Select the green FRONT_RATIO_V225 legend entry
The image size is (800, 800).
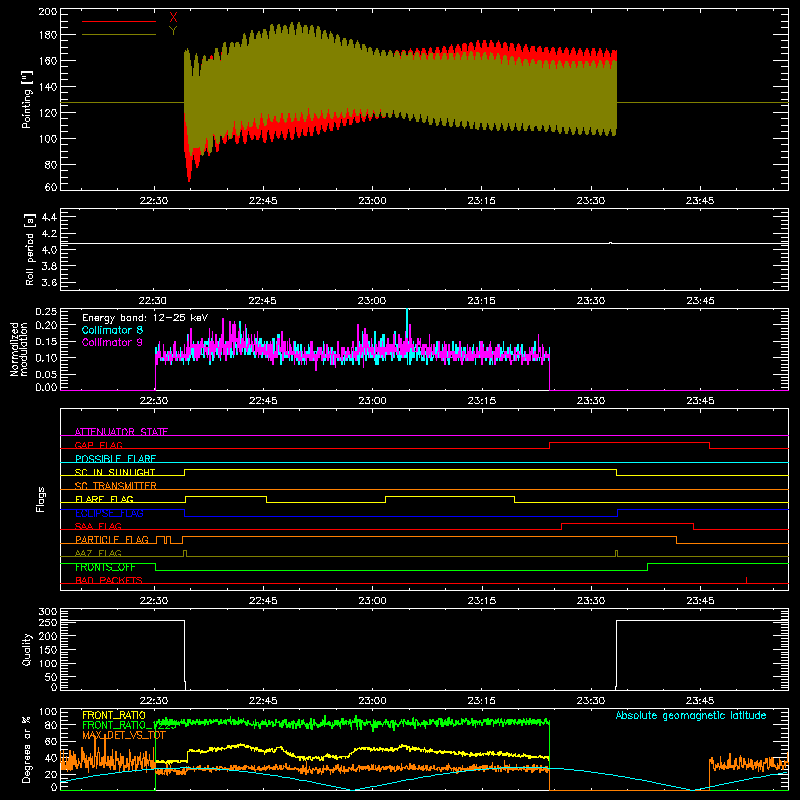pyautogui.click(x=129, y=725)
